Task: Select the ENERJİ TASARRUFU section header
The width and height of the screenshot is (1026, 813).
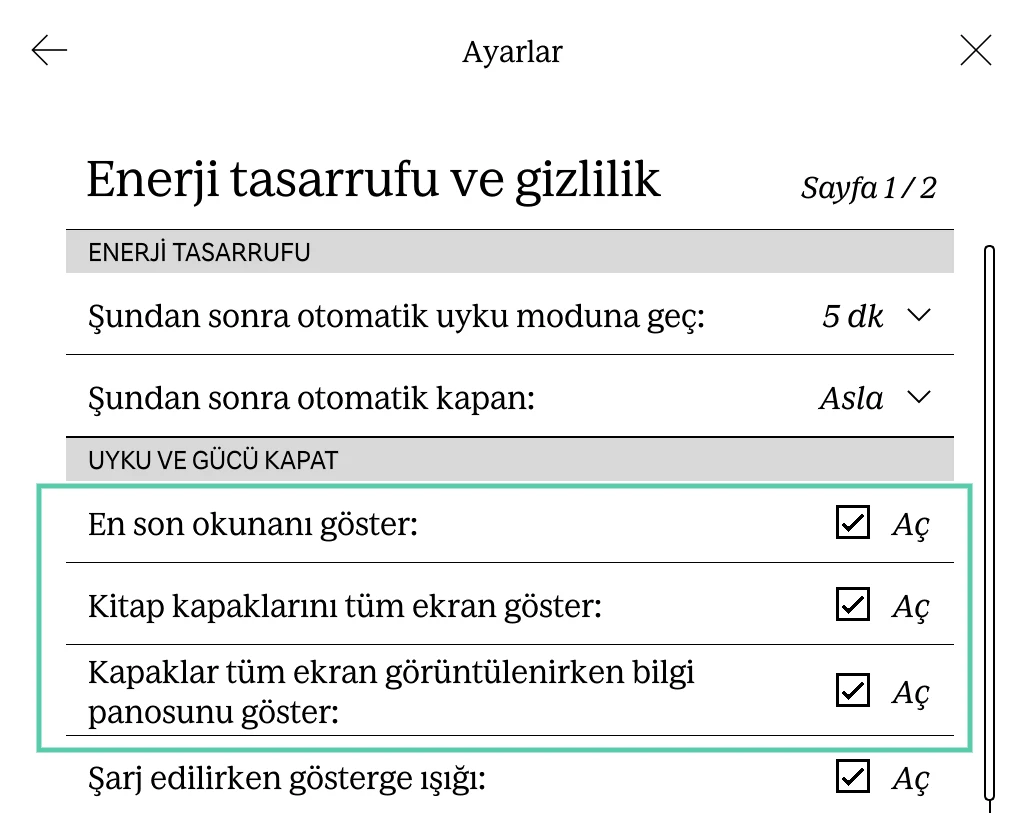Action: [x=200, y=253]
